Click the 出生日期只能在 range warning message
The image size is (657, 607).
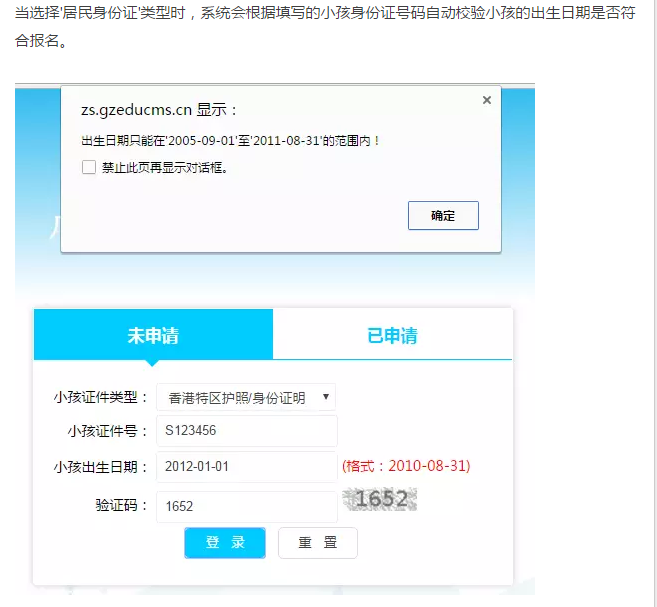230,141
